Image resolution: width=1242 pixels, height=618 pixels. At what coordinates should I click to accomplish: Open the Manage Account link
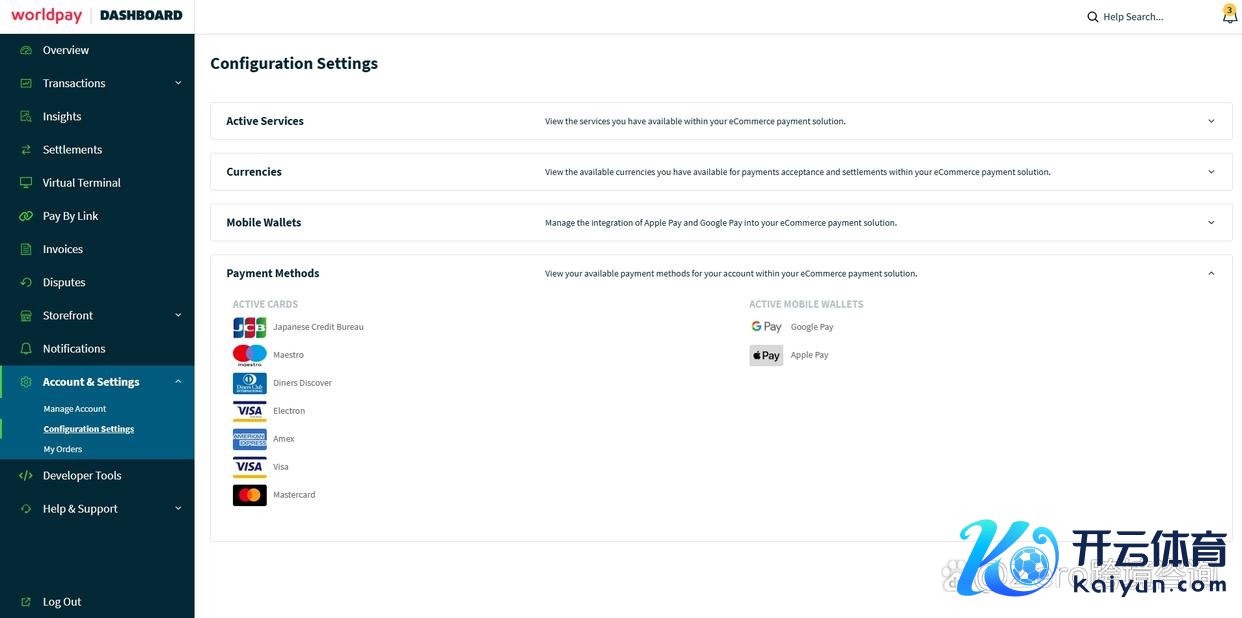[x=75, y=409]
